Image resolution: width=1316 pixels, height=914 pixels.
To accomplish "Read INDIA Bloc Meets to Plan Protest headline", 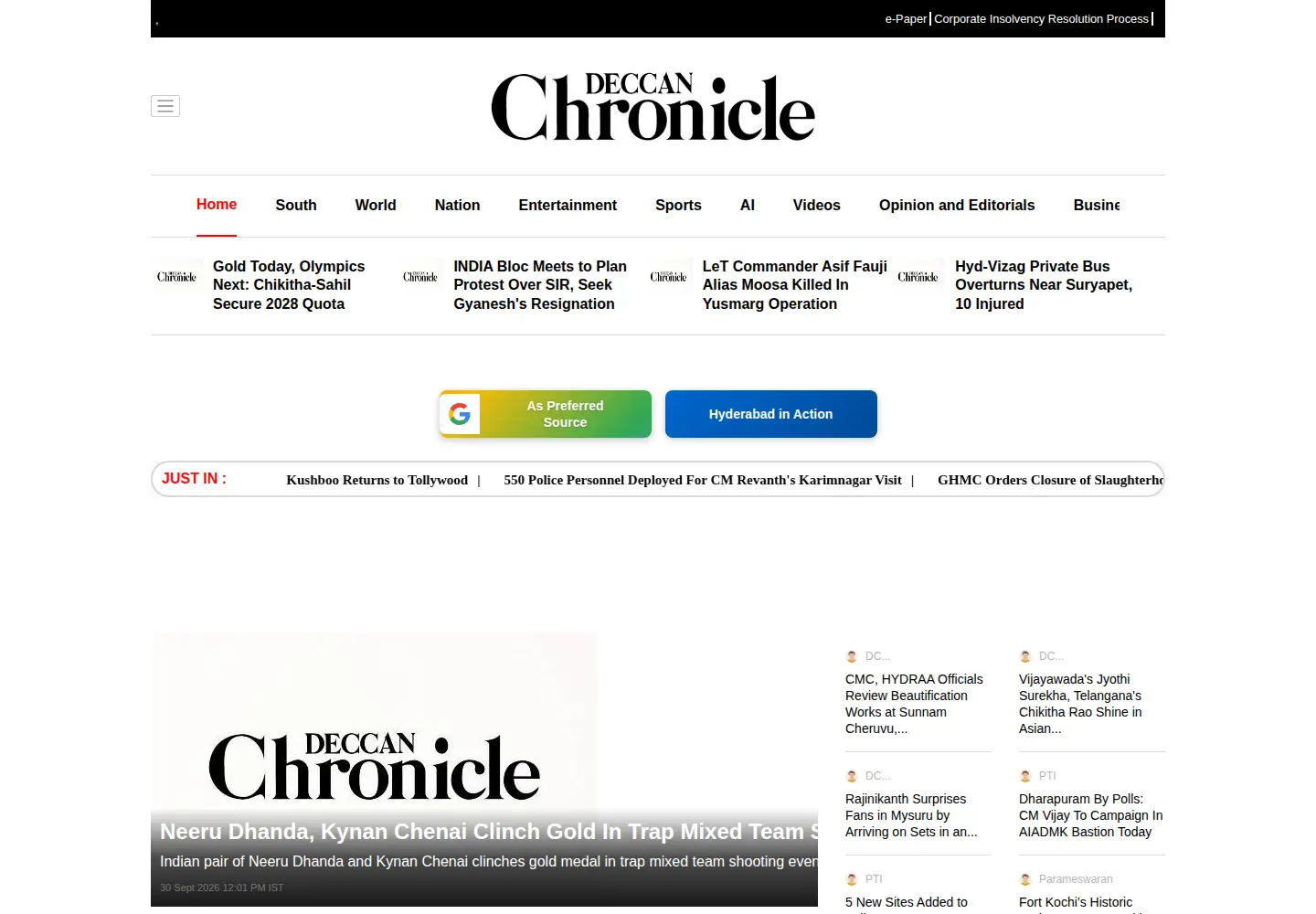I will click(x=540, y=285).
